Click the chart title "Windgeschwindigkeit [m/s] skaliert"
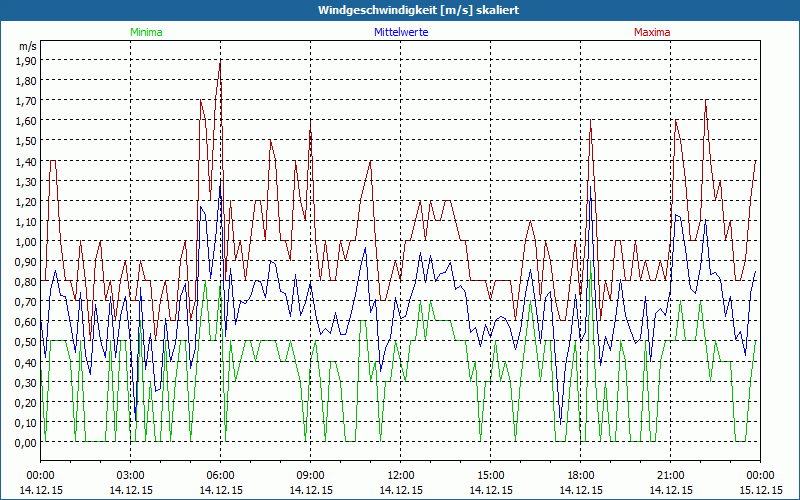 coord(418,10)
